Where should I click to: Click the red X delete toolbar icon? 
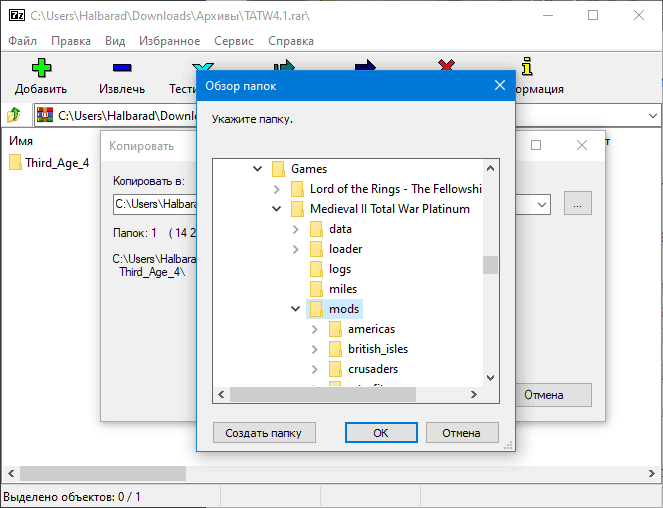point(446,66)
